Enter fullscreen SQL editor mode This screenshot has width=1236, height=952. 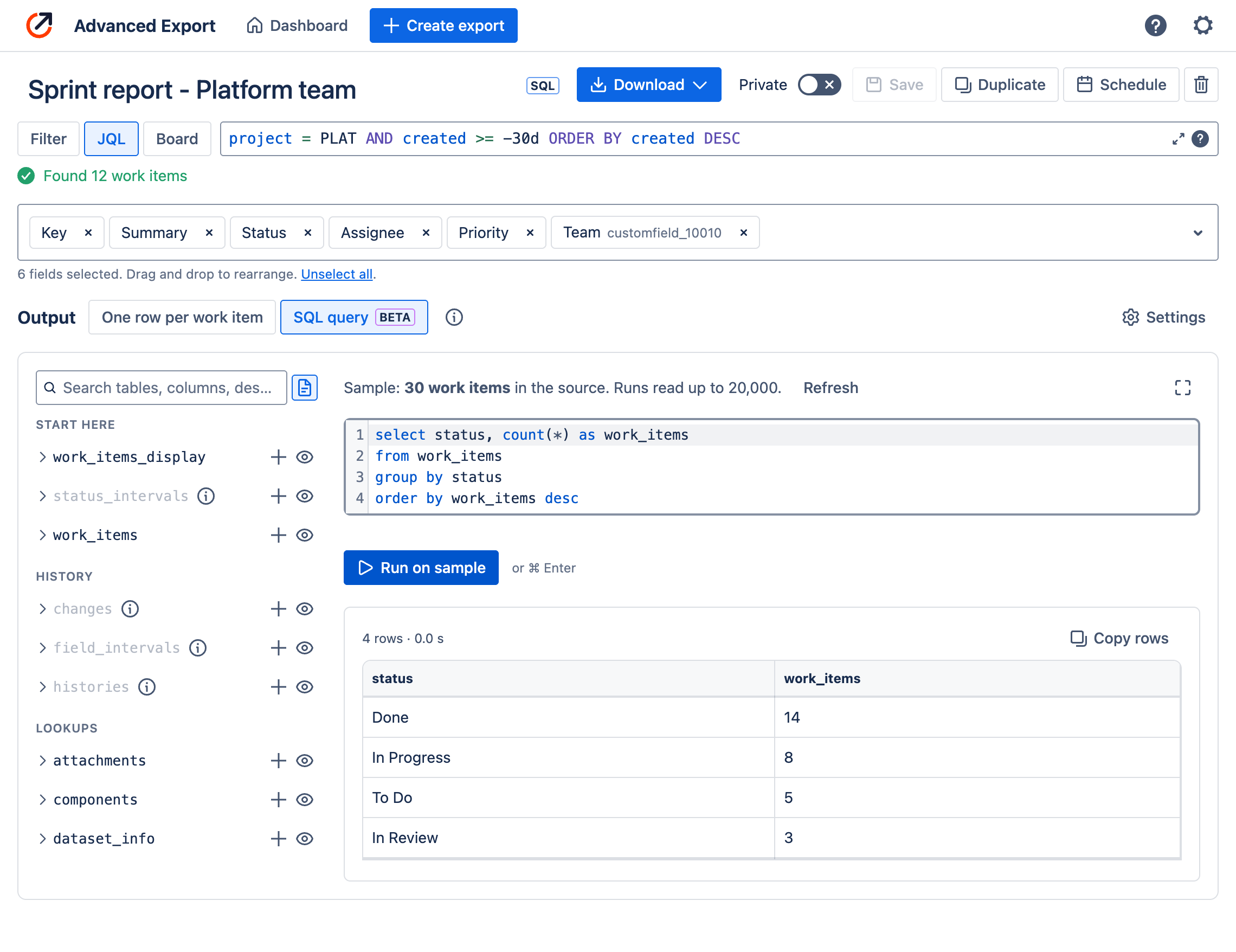[x=1182, y=388]
